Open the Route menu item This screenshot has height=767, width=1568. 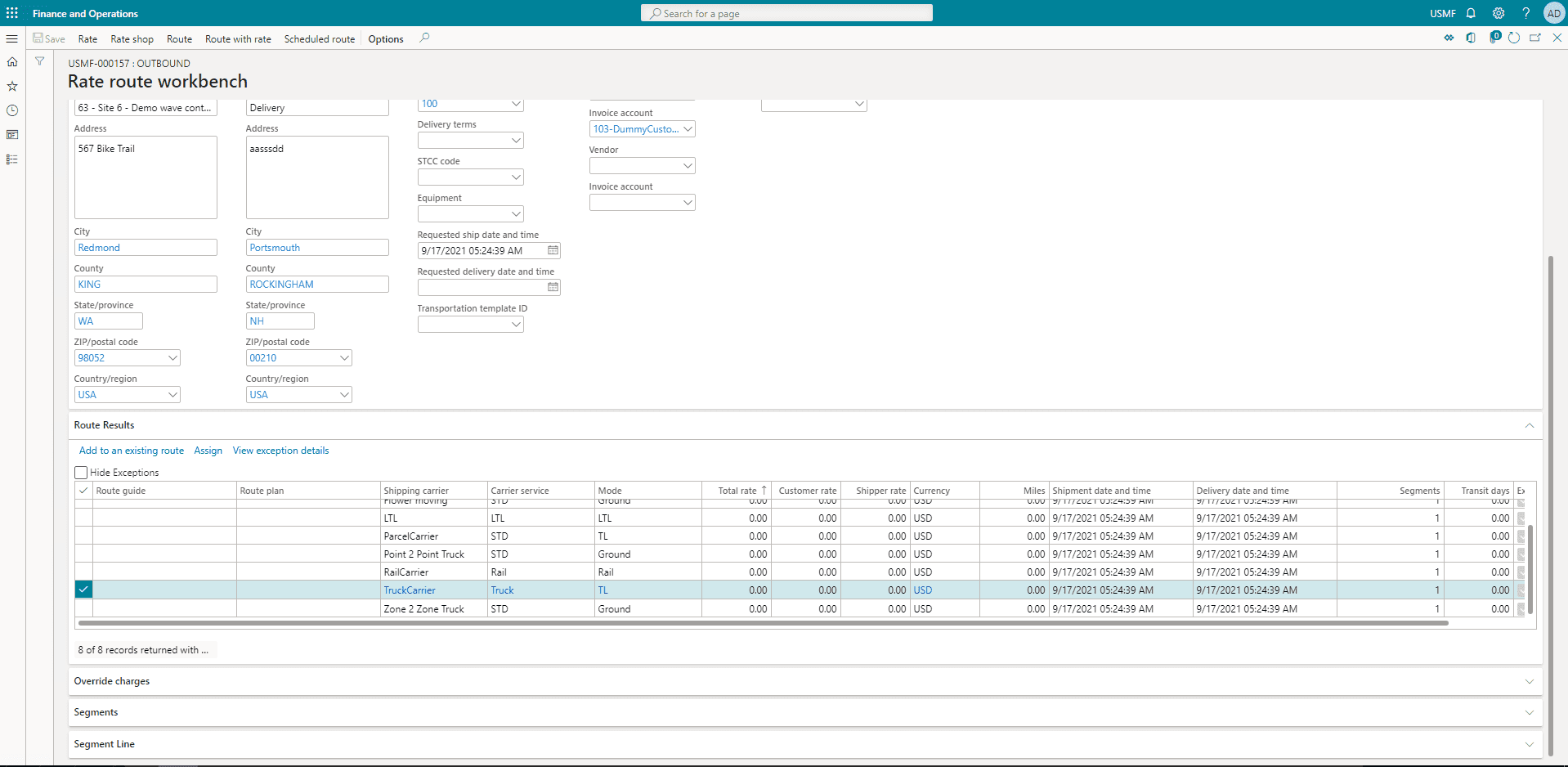pos(179,38)
